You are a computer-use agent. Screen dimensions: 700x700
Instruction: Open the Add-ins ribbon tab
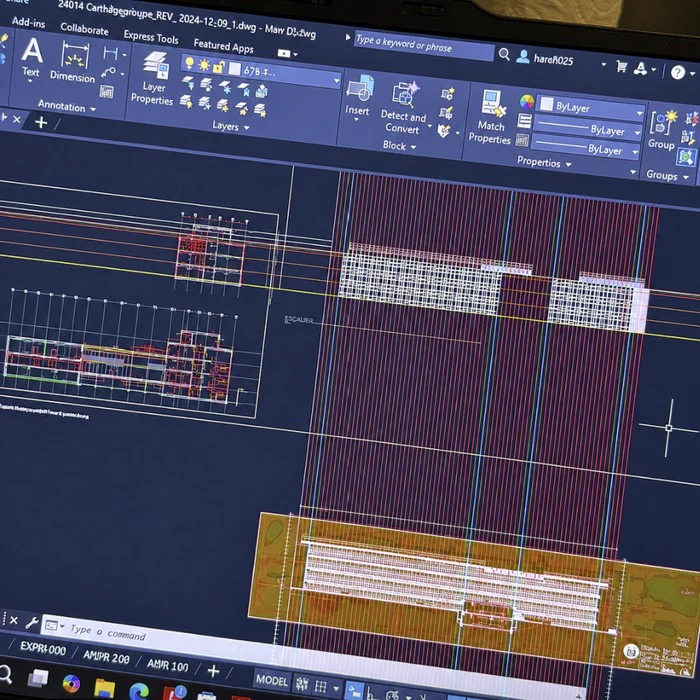29,22
